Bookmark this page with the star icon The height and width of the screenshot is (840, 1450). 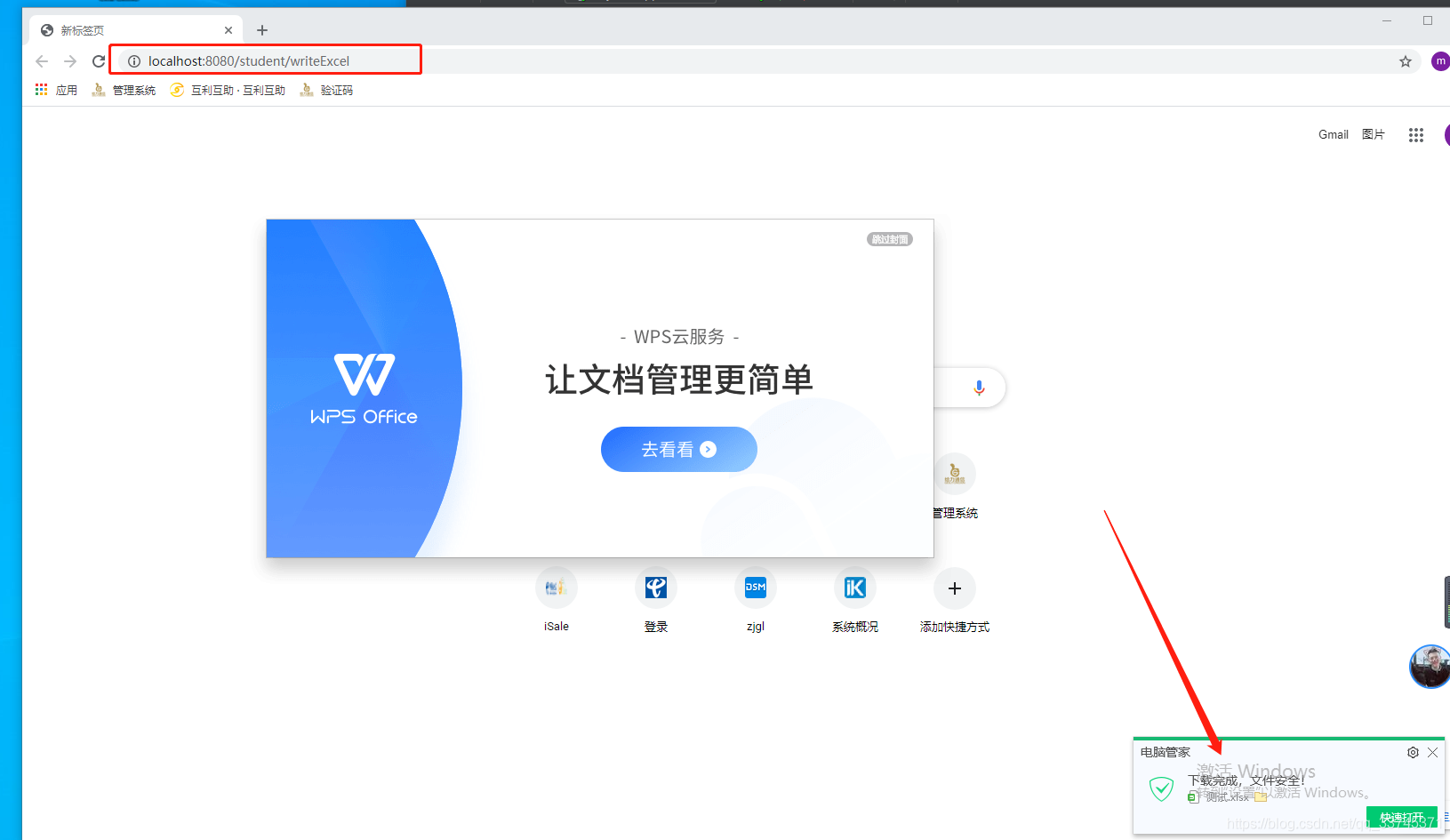pos(1406,61)
